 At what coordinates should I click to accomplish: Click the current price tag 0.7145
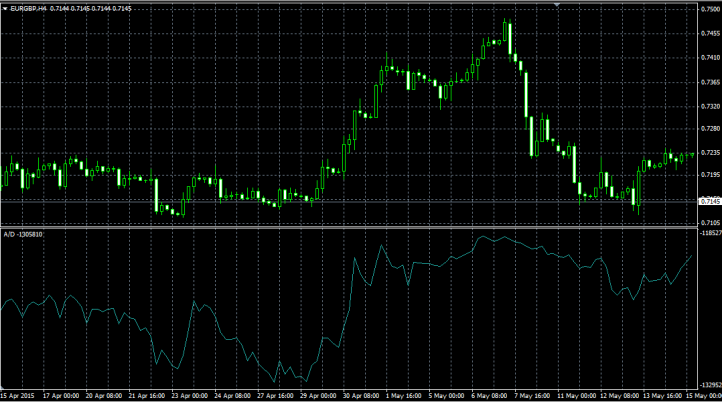[708, 202]
